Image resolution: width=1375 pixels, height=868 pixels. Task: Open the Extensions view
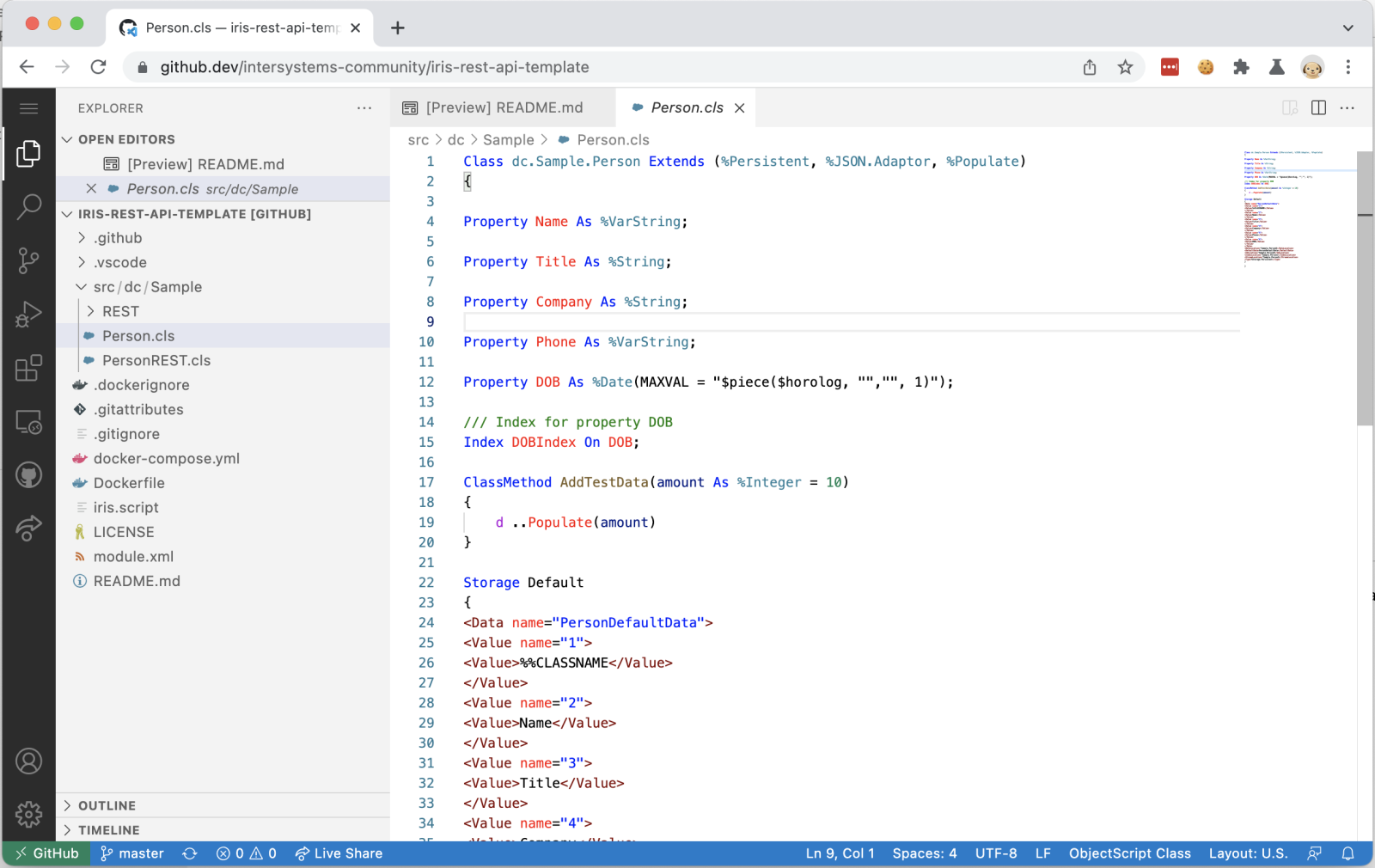(28, 368)
